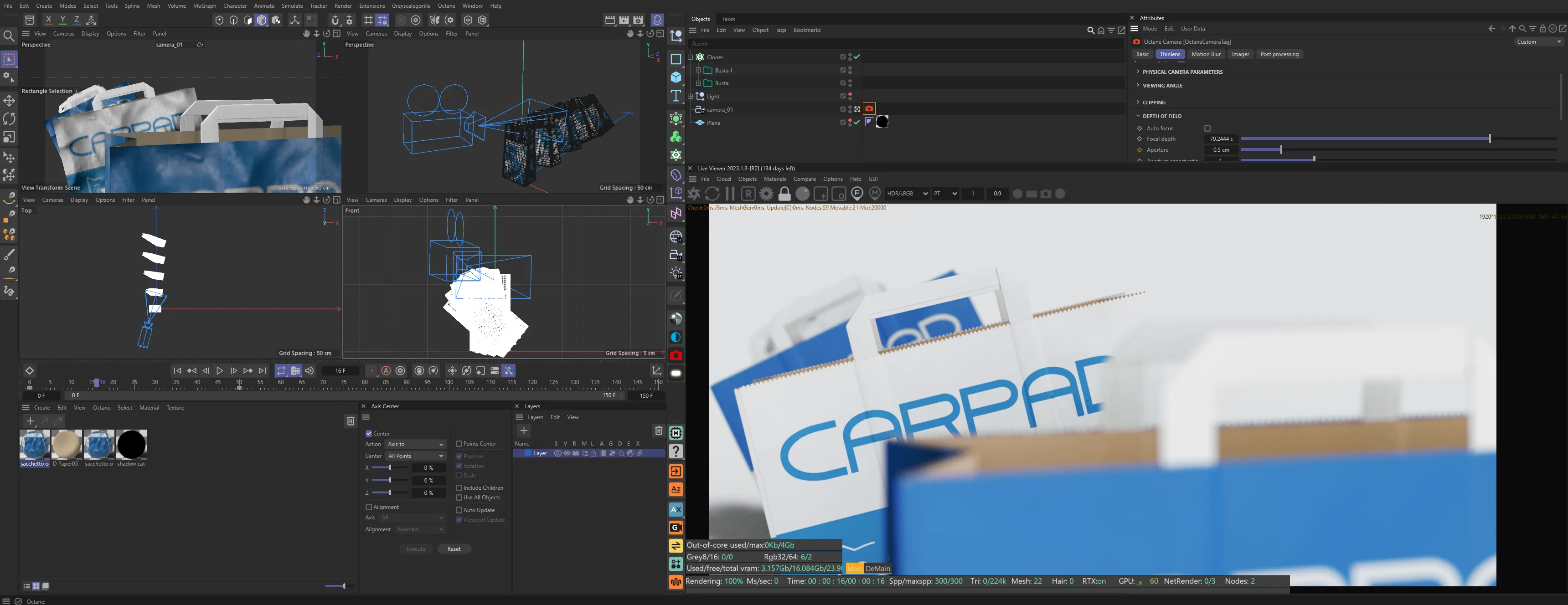Click the Render to Picture Viewer icon
The height and width of the screenshot is (605, 1568).
(x=624, y=20)
